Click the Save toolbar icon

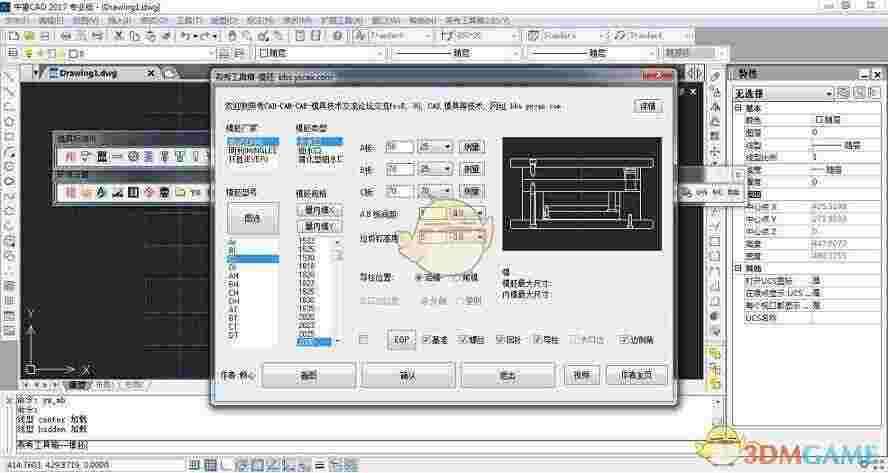(x=44, y=36)
